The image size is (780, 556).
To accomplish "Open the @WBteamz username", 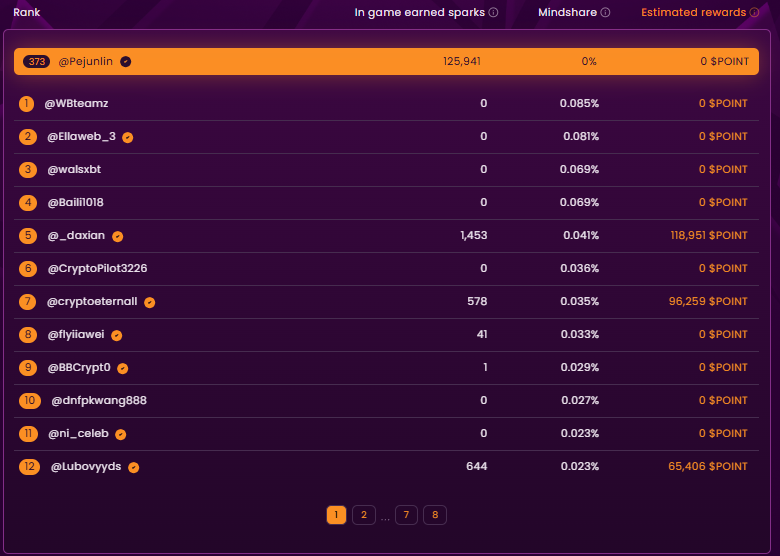I will 76,103.
